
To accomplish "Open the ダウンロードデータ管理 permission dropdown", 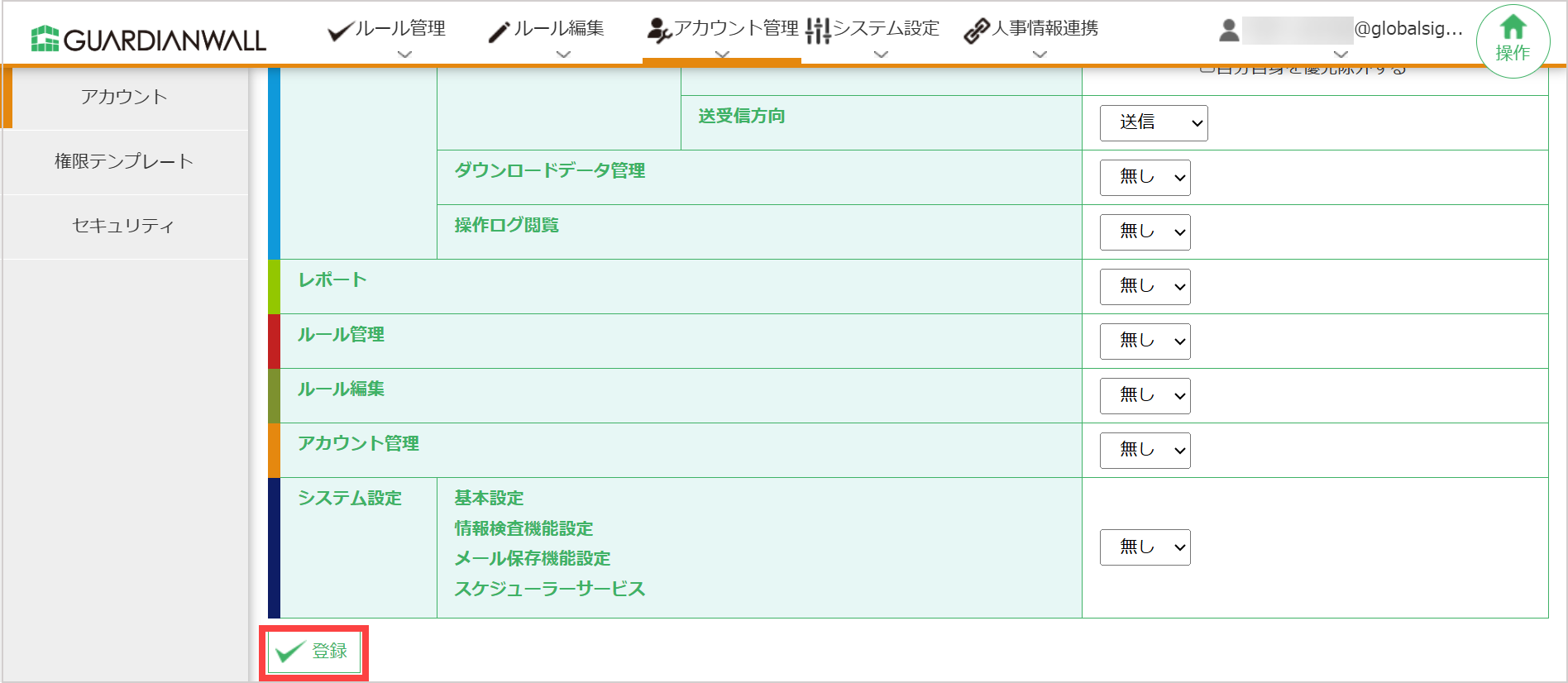I will pyautogui.click(x=1145, y=178).
